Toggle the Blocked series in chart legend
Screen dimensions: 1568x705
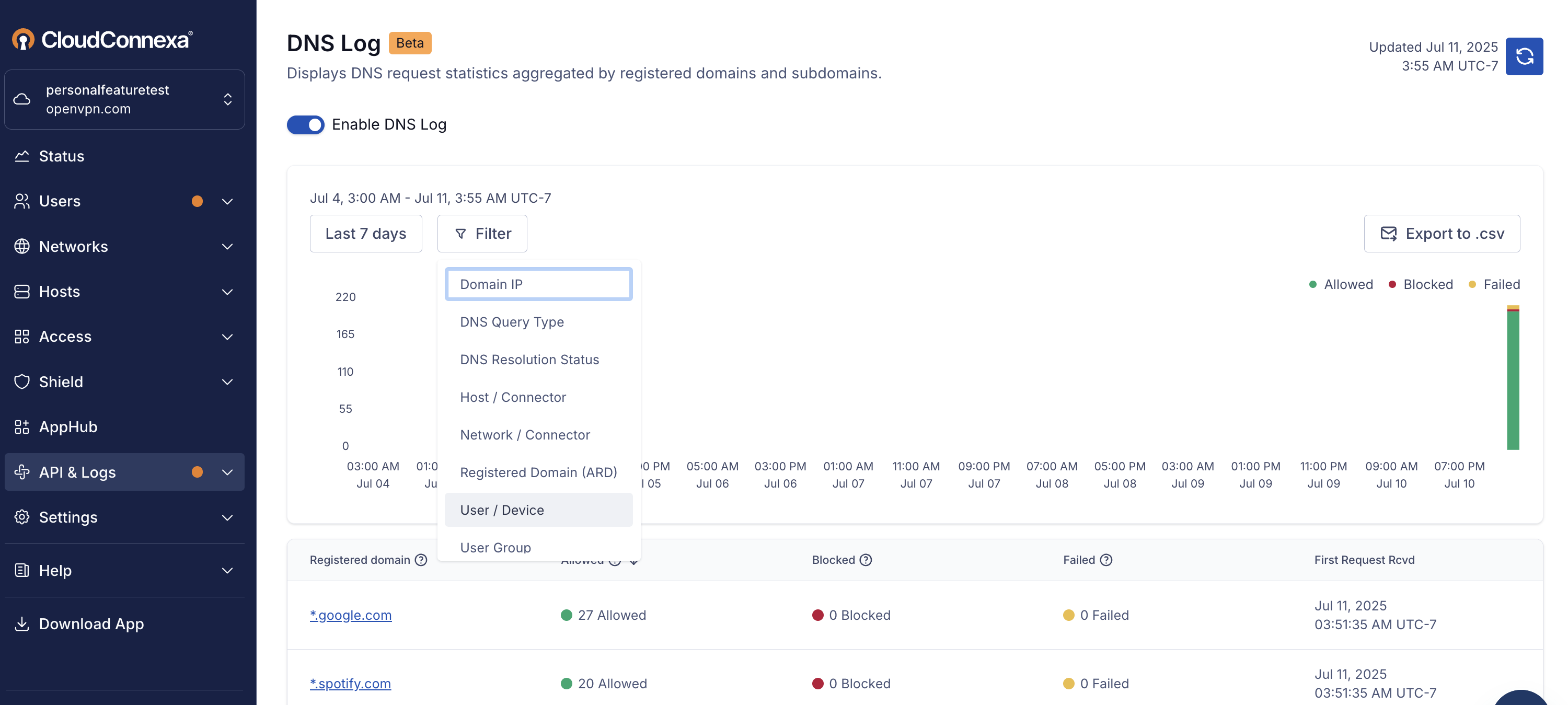coord(1420,284)
